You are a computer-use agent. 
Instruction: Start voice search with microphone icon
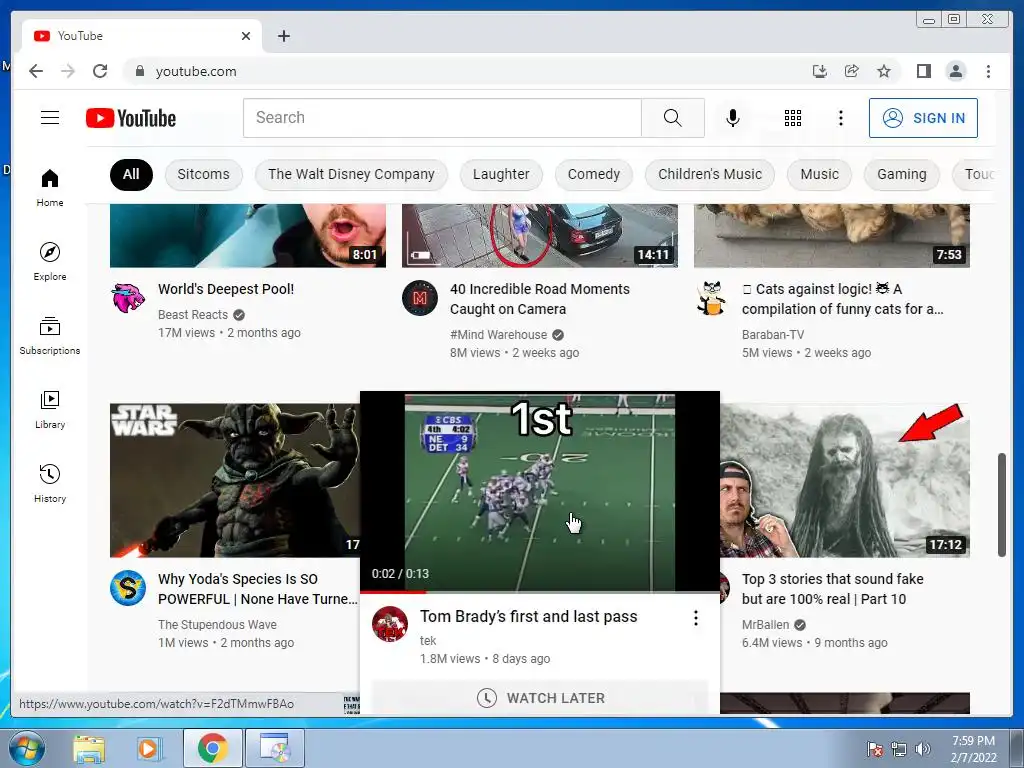click(733, 118)
